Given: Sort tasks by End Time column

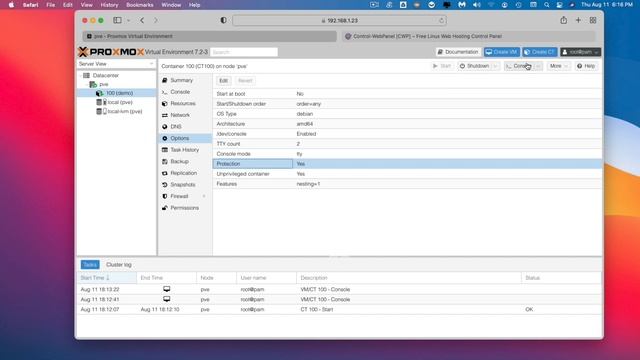Looking at the screenshot, I should [167, 278].
